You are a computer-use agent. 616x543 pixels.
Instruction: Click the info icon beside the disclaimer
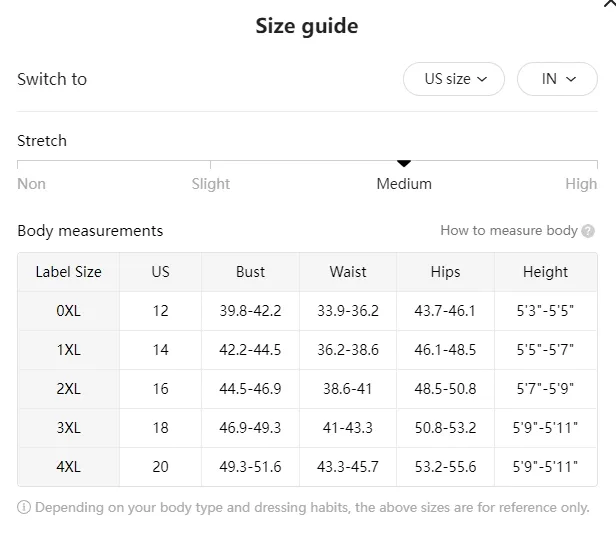[24, 507]
